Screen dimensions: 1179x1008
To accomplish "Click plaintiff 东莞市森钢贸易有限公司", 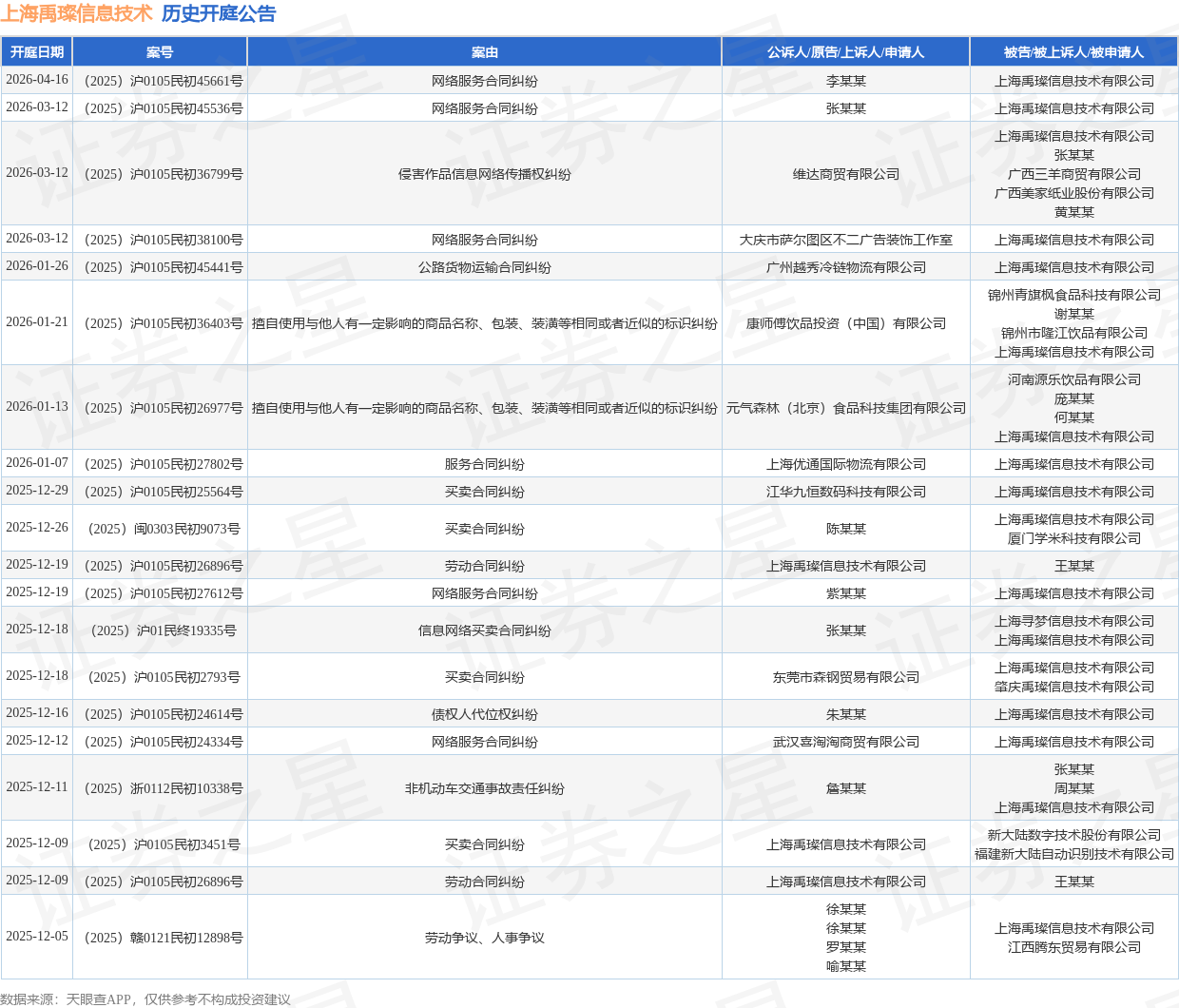I will (846, 678).
